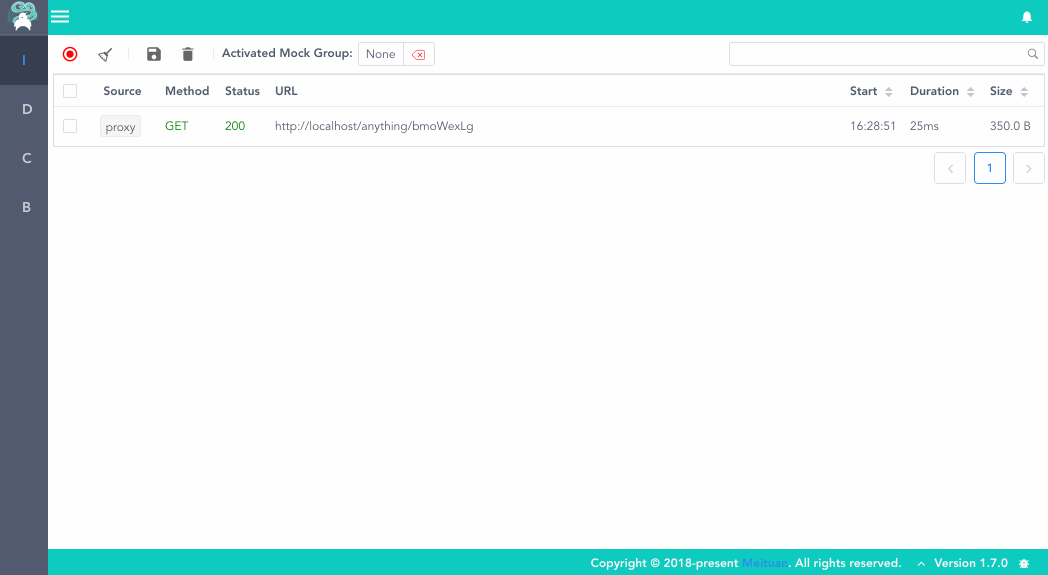
Task: Select all flows with header checkbox
Action: click(x=70, y=91)
